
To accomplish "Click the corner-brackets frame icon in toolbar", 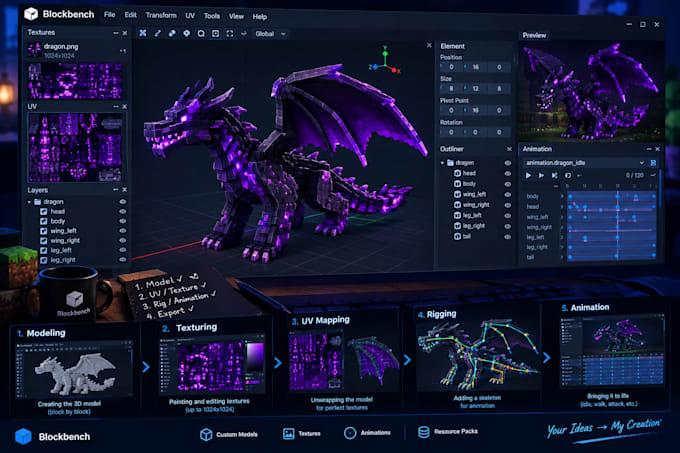I will click(x=230, y=33).
